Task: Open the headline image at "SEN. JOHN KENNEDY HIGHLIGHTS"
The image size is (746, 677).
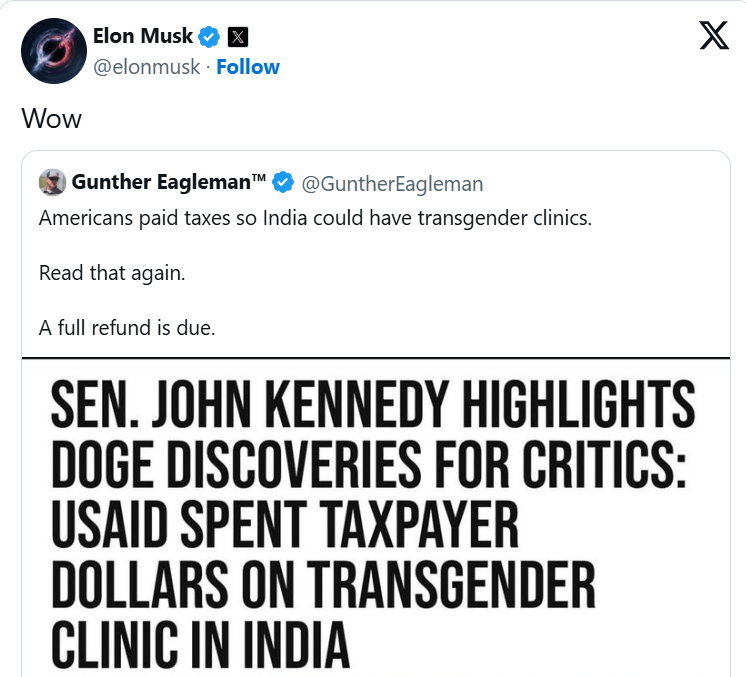Action: coord(373,404)
